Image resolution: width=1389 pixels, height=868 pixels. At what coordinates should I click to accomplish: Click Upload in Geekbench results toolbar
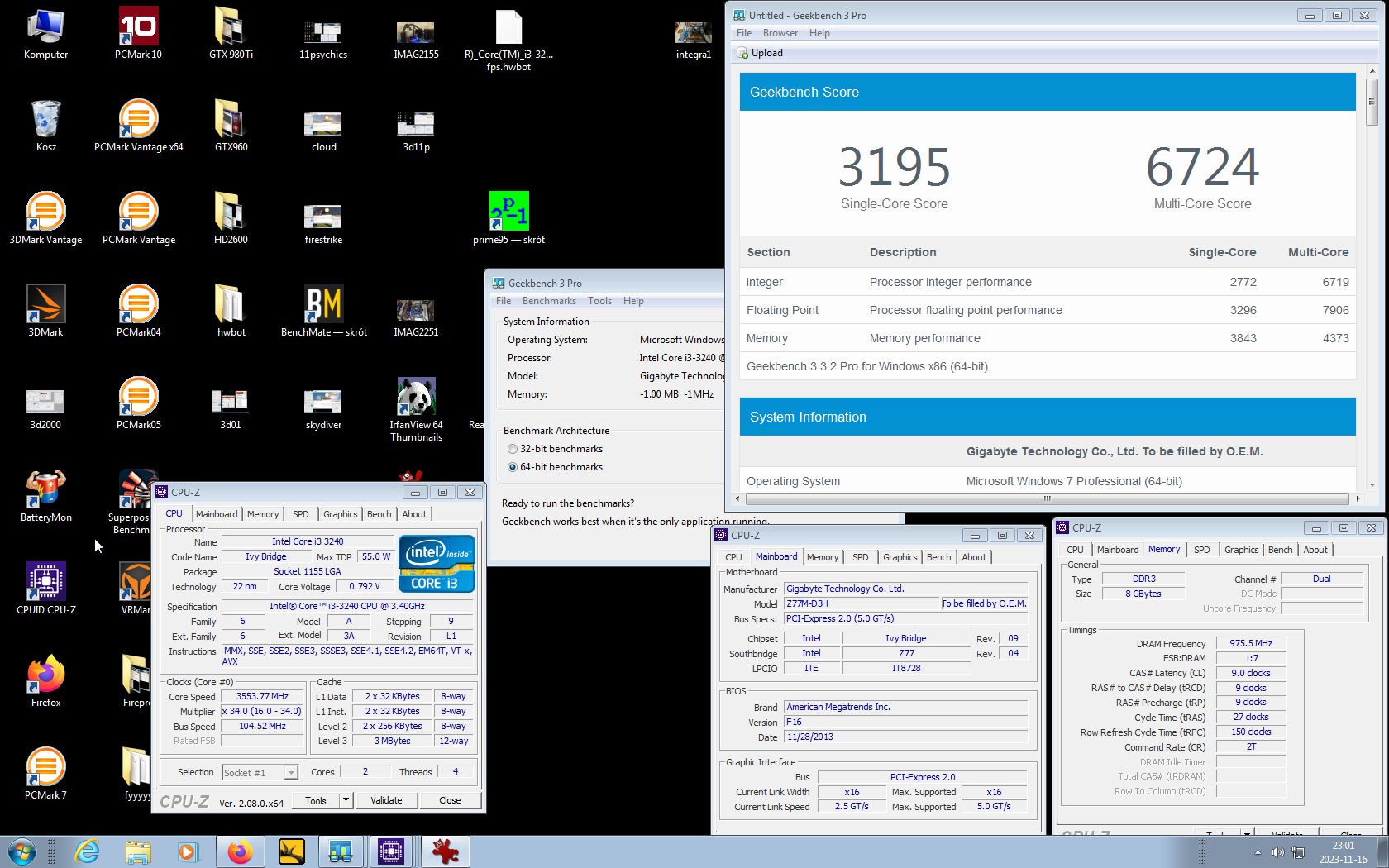[760, 53]
